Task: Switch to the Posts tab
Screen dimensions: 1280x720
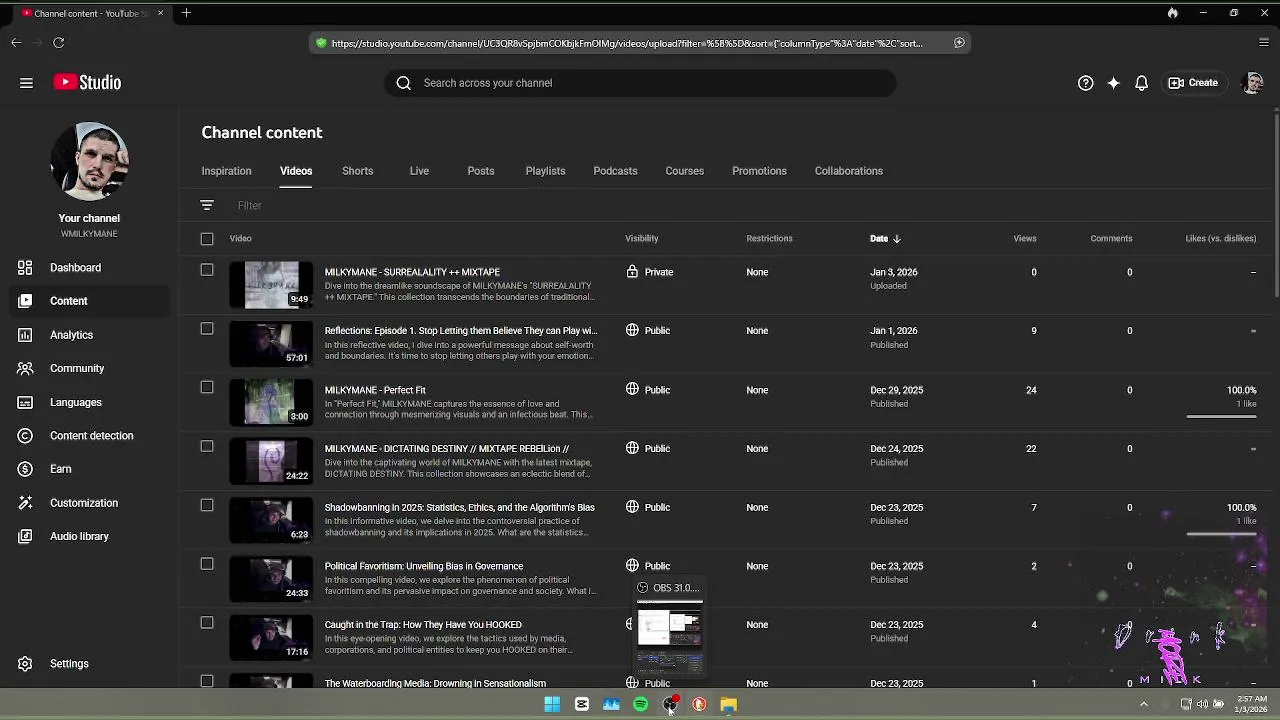Action: 481,171
